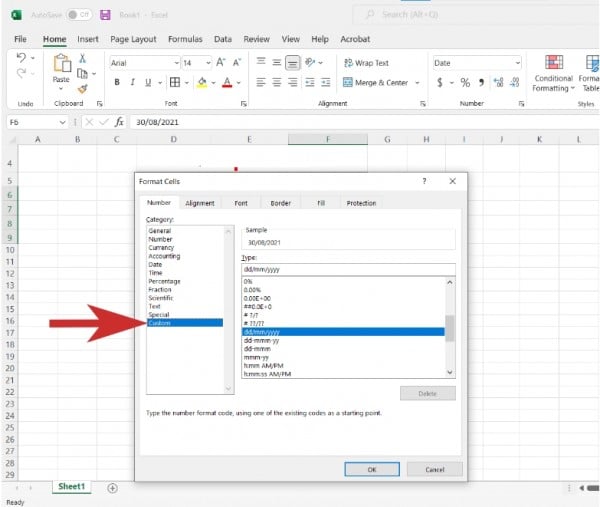Click OK in Format Cells dialog
This screenshot has height=507, width=600.
[x=372, y=470]
